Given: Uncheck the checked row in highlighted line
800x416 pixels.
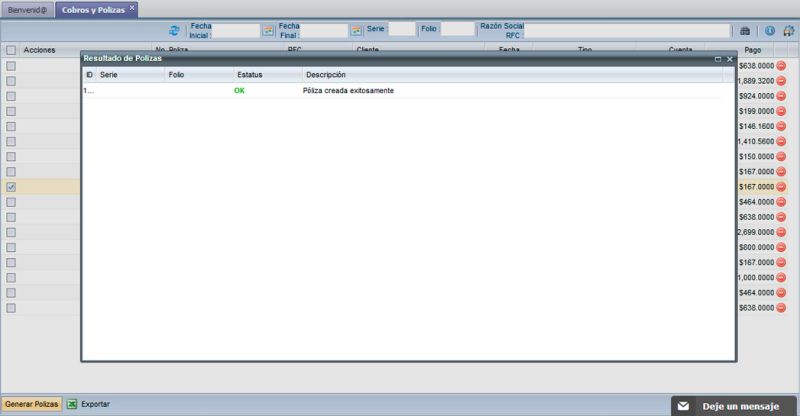Looking at the screenshot, I should point(10,187).
